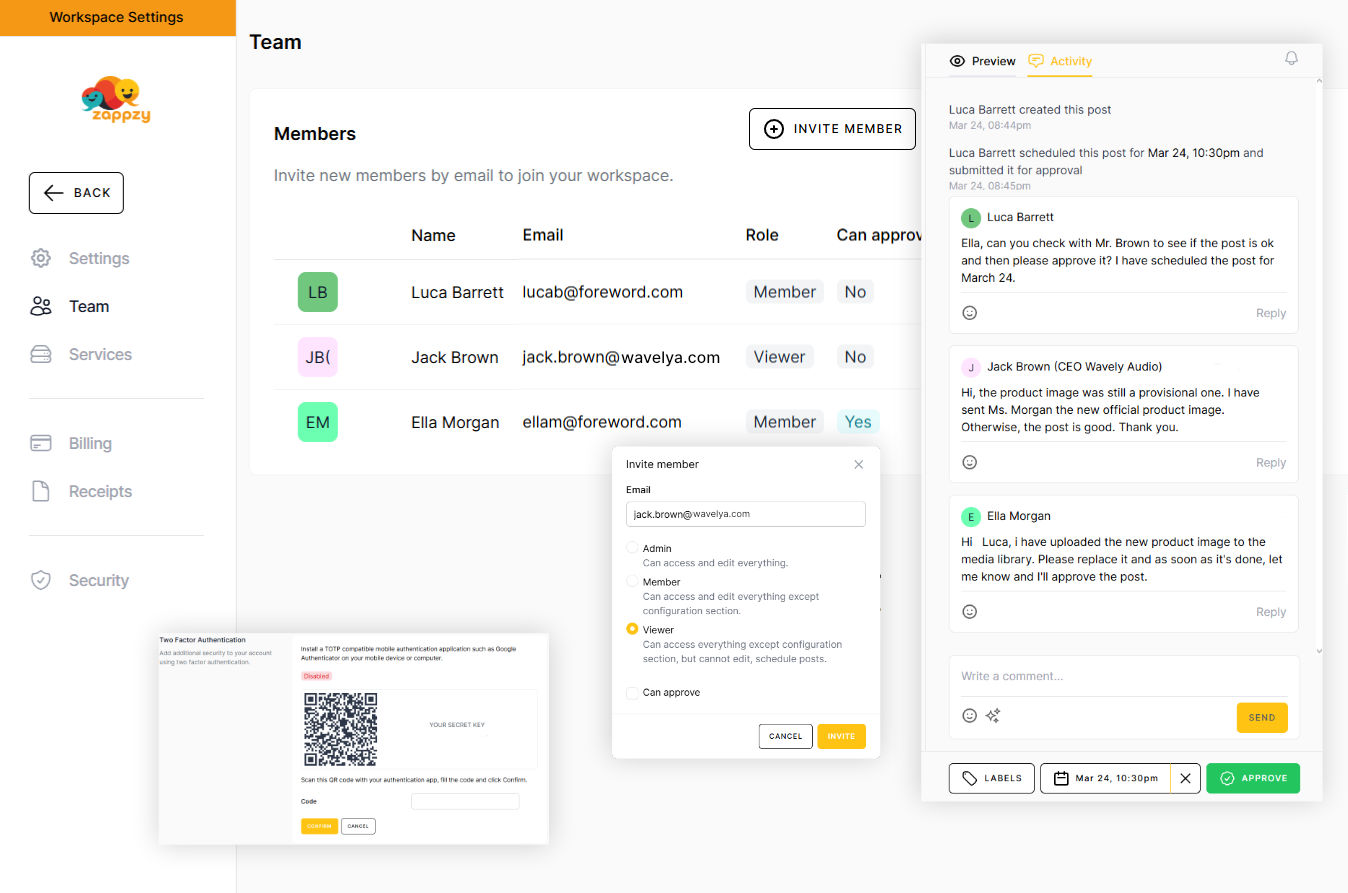Click the two-factor QR code
Viewport: 1348px width, 893px height.
[341, 729]
